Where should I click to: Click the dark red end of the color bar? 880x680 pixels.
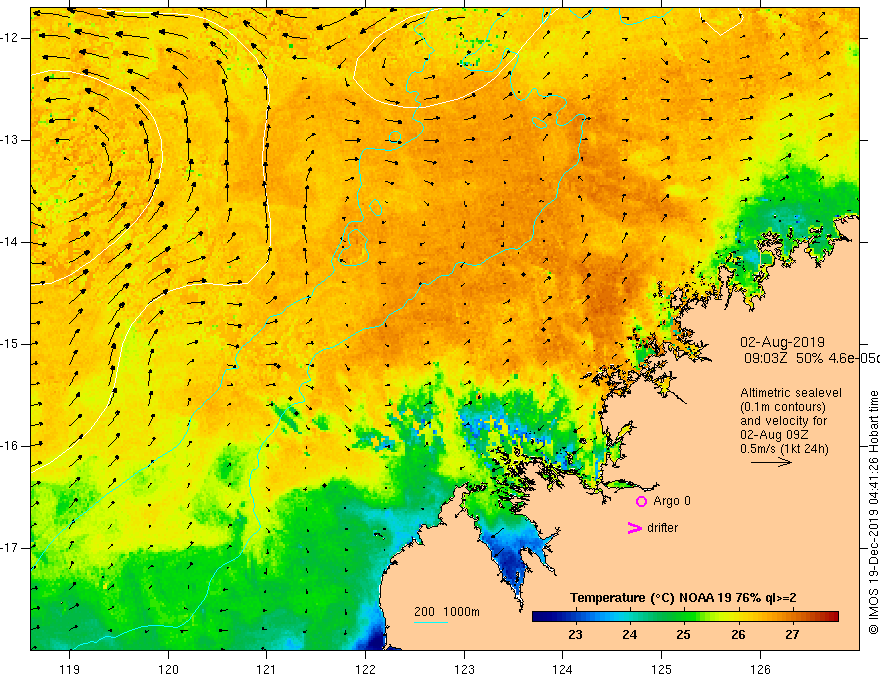831,617
